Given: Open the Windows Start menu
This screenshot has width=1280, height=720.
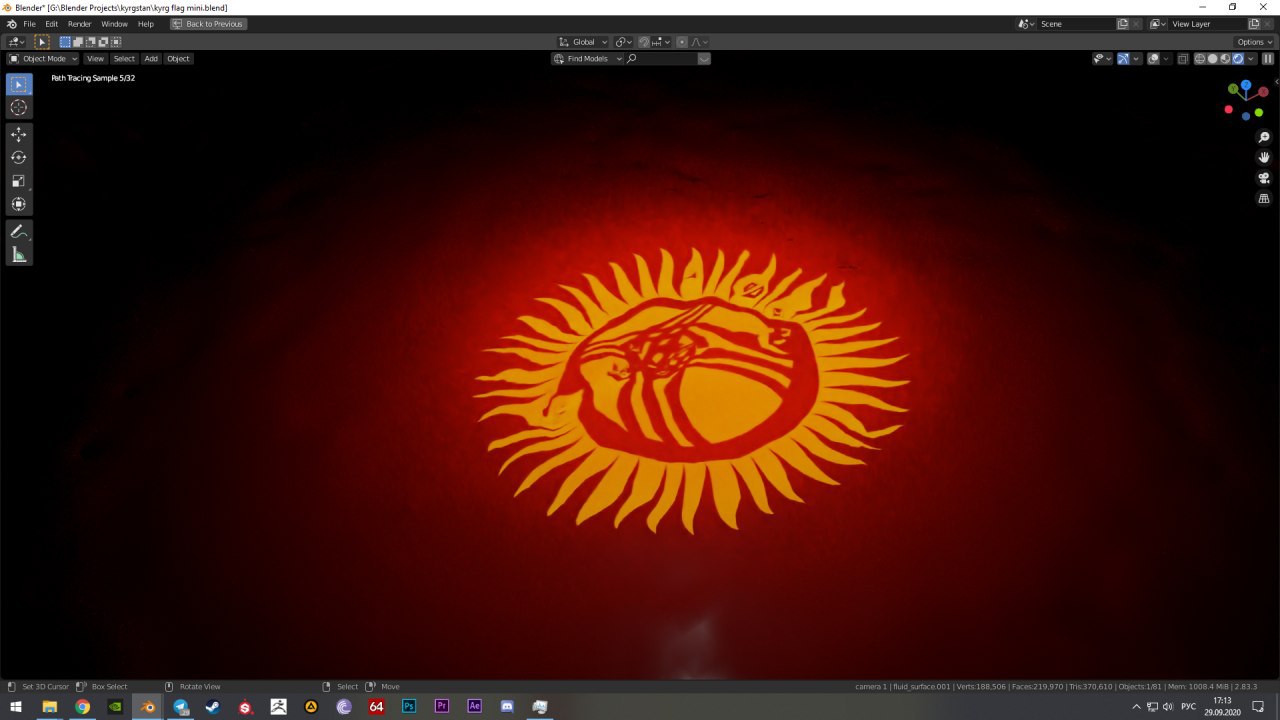Looking at the screenshot, I should [x=16, y=707].
